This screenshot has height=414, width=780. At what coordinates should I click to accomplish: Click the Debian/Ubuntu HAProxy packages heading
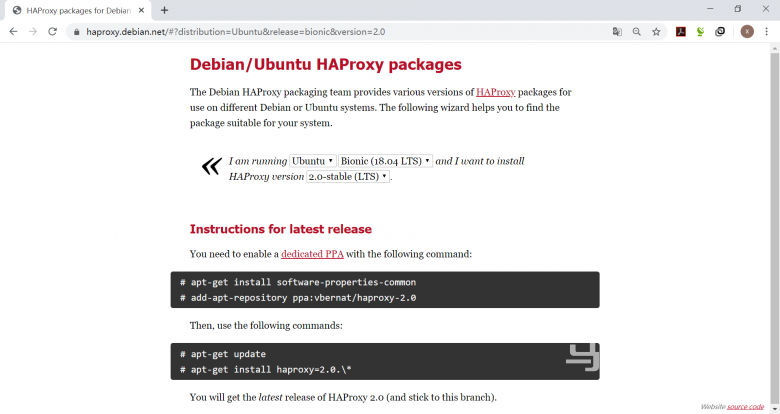(x=325, y=64)
